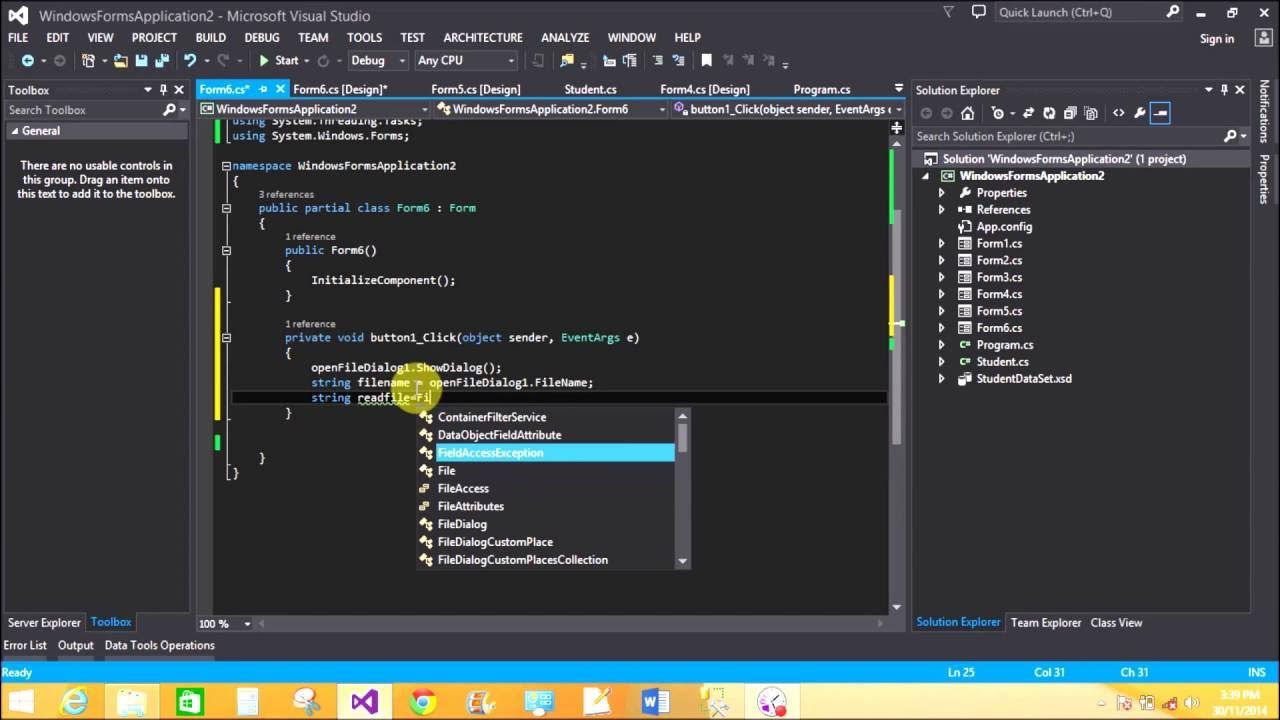Click the IntelliSense list scrollbar down arrow
This screenshot has height=720, width=1280.
(x=683, y=561)
